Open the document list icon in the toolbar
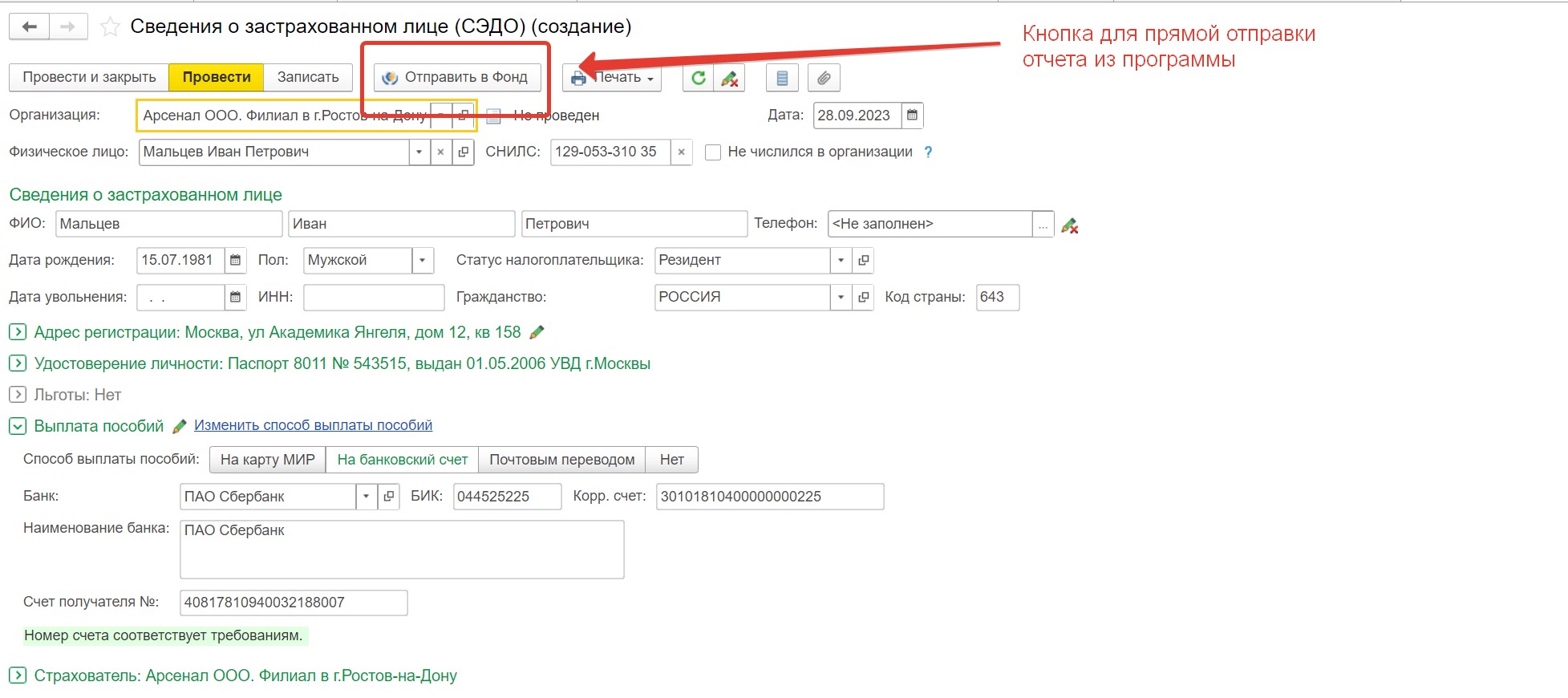The image size is (1568, 698). click(782, 78)
